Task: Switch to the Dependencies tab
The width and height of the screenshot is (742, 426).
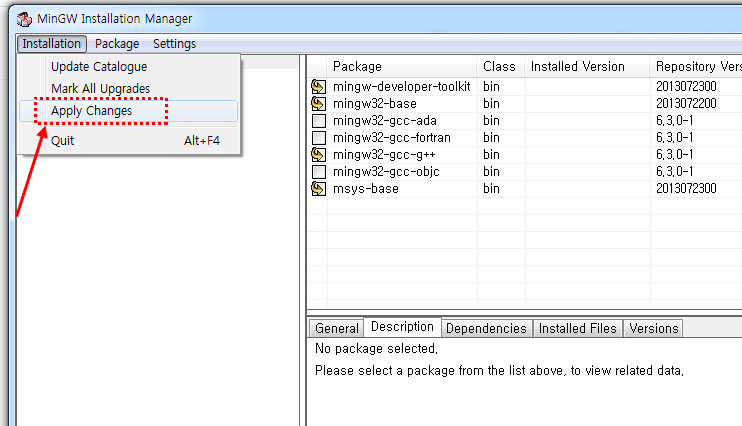Action: [486, 328]
